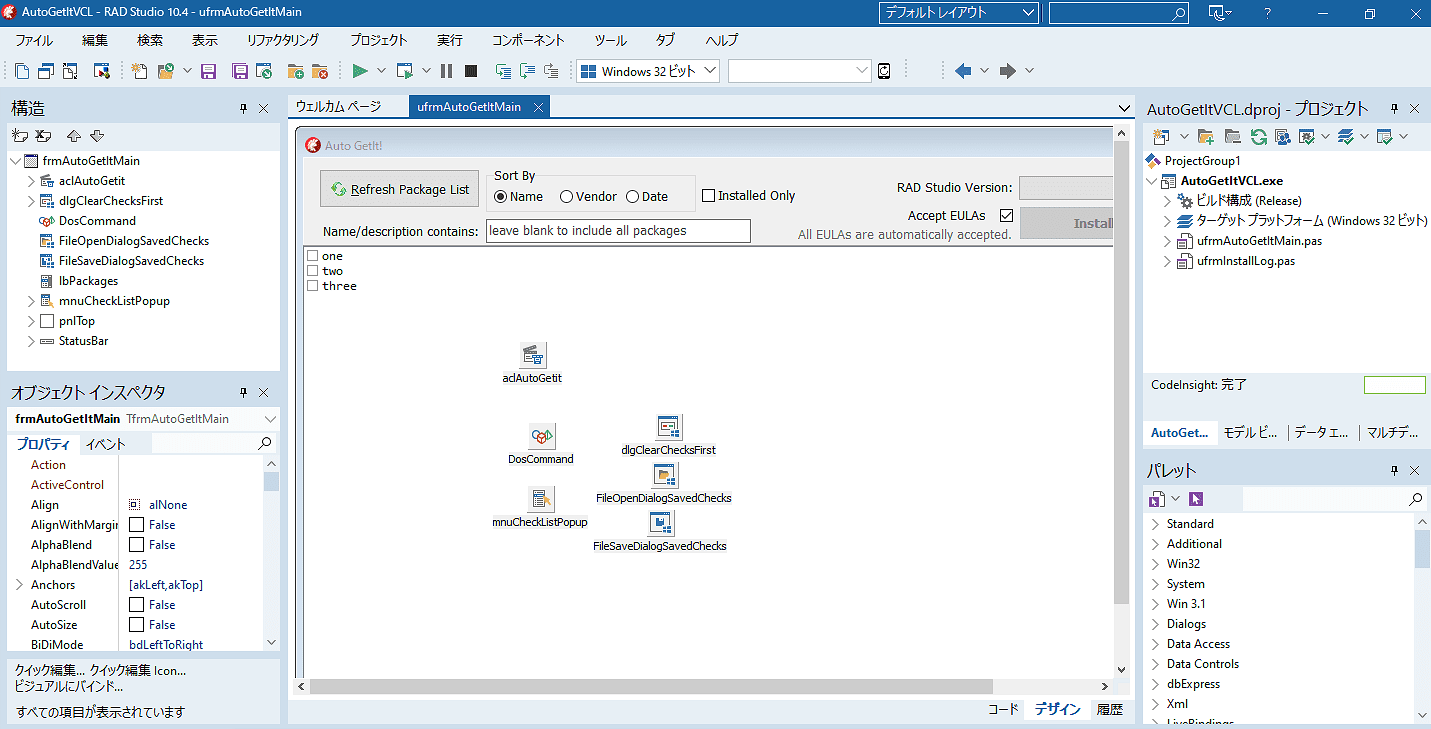Screen dimensions: 1431x729
Task: Click the device rotate icon beside the empty combo box
Action: click(x=884, y=71)
